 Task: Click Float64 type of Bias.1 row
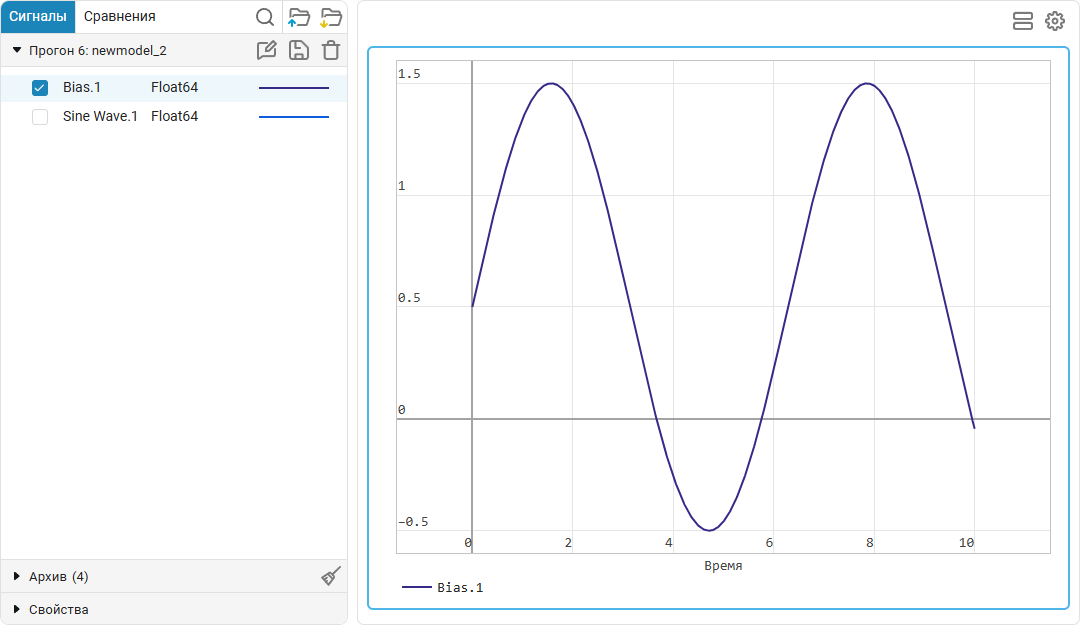click(174, 88)
